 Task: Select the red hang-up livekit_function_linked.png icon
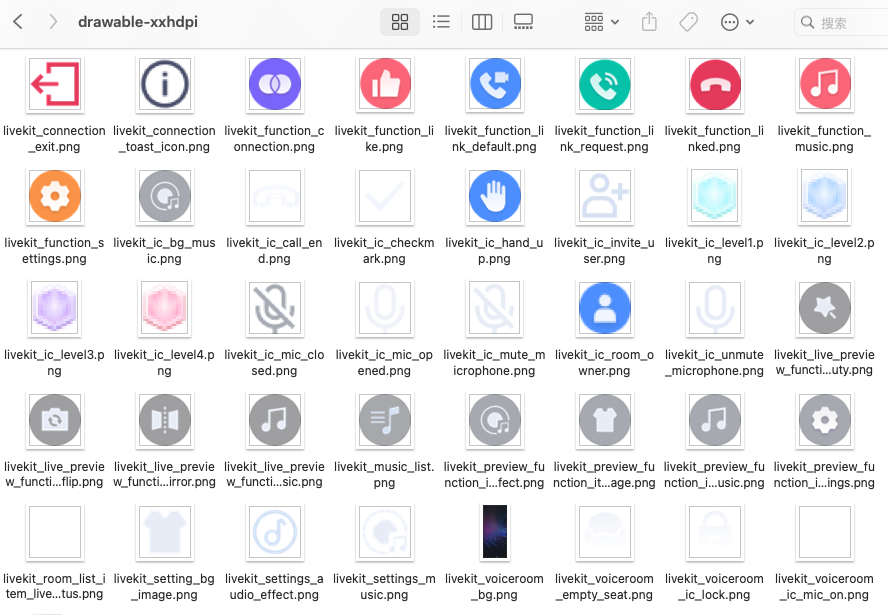[x=714, y=84]
